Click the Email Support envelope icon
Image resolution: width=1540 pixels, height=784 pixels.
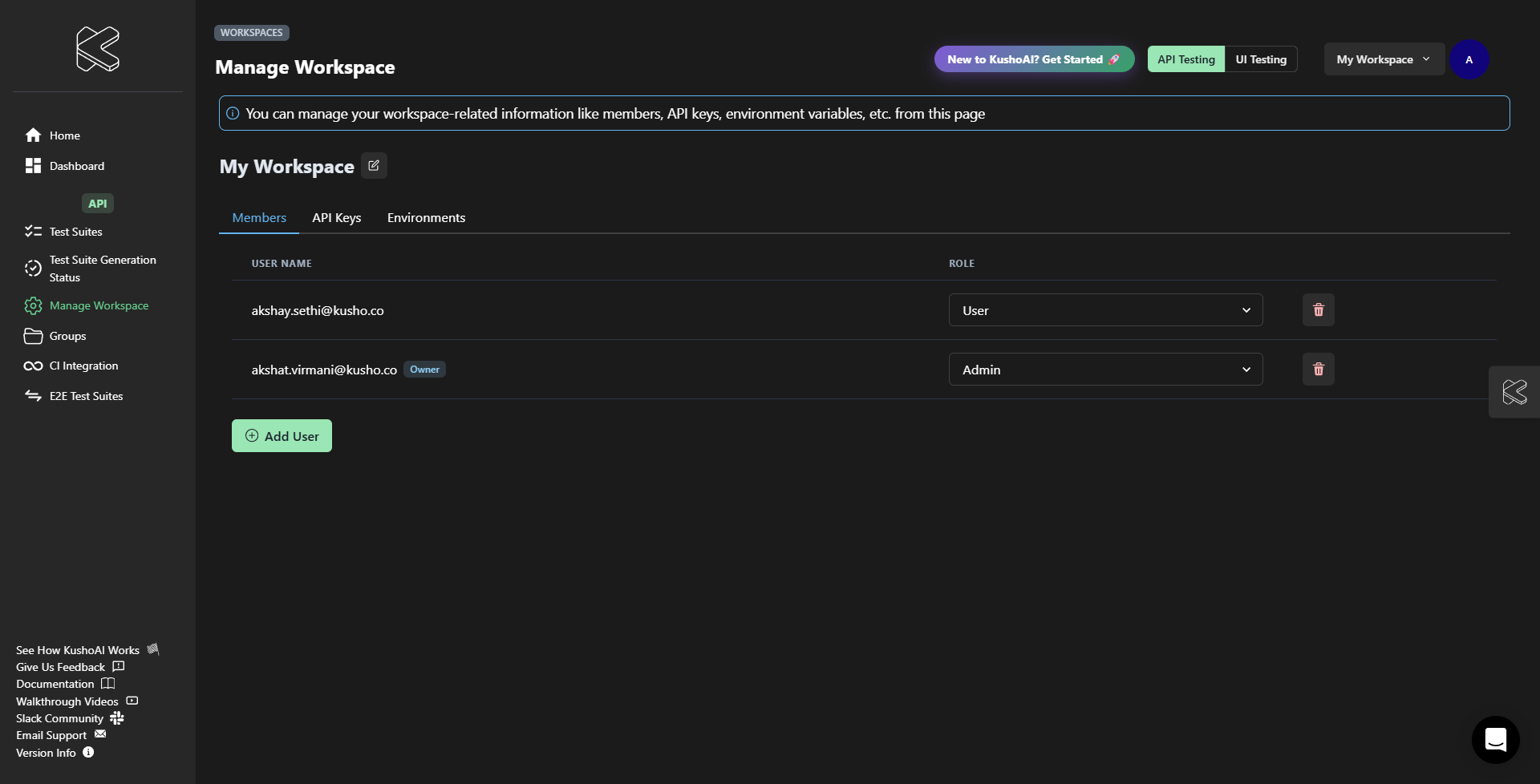100,734
